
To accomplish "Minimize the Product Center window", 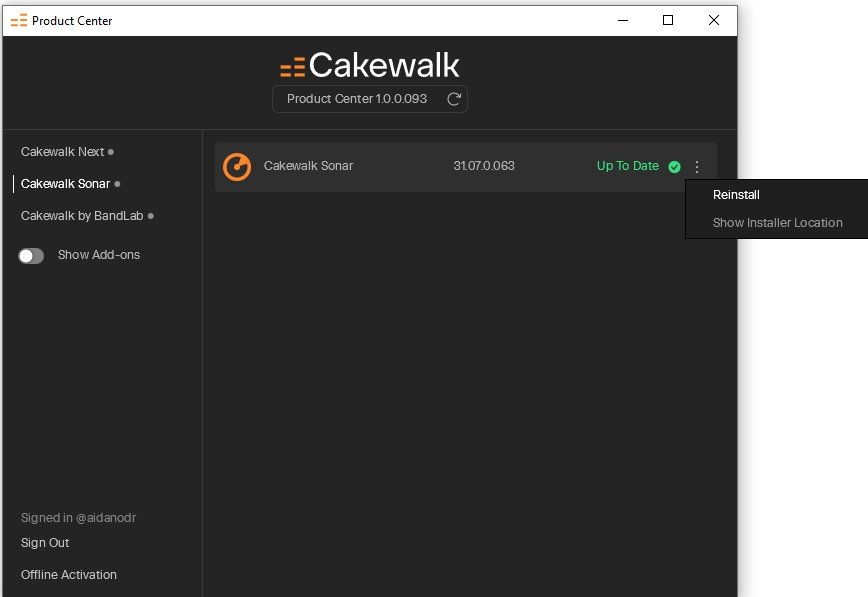I will click(623, 20).
